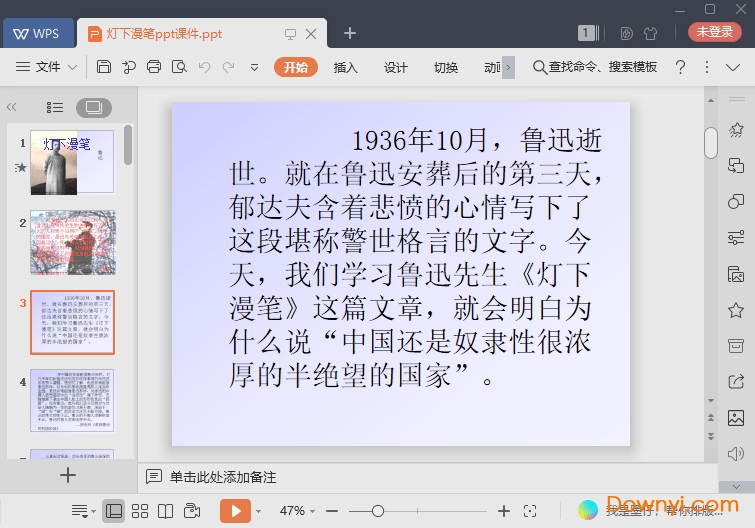Start the slideshow with the orange play button

[235, 511]
